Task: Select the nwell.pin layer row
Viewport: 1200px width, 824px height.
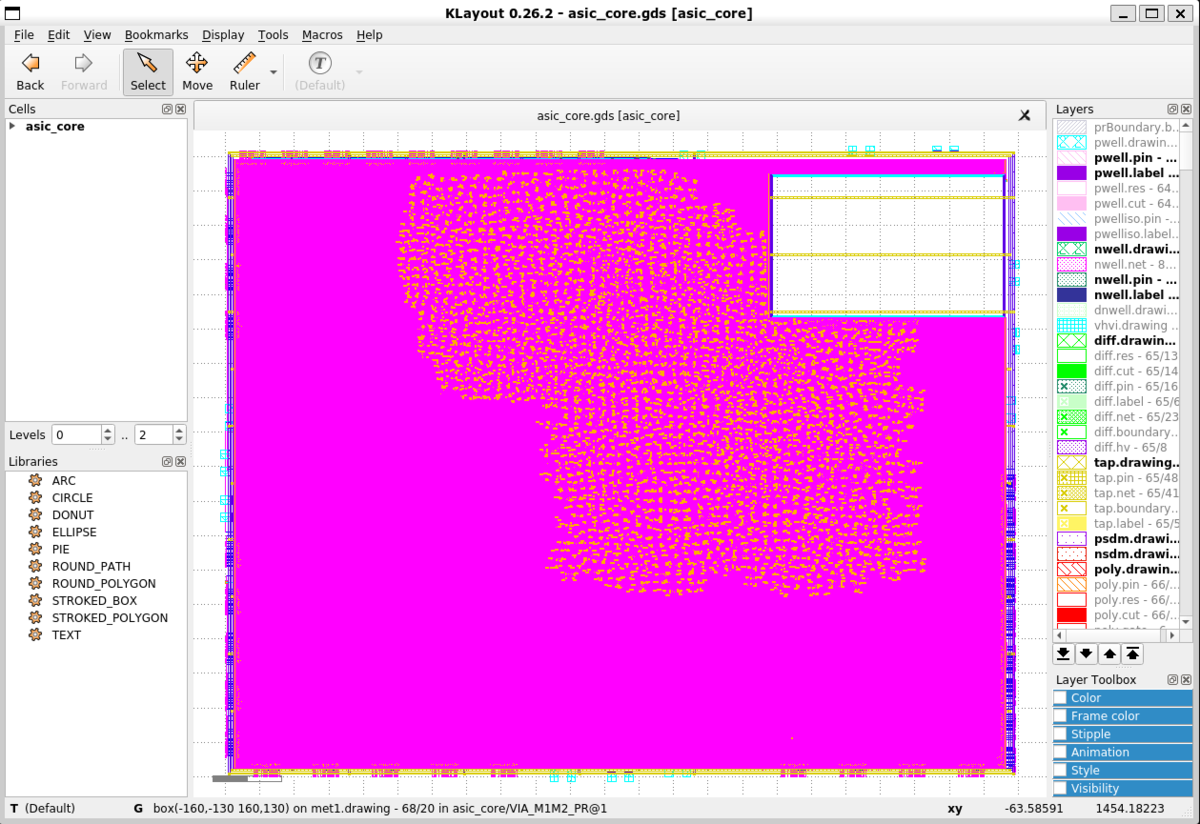Action: 1117,280
